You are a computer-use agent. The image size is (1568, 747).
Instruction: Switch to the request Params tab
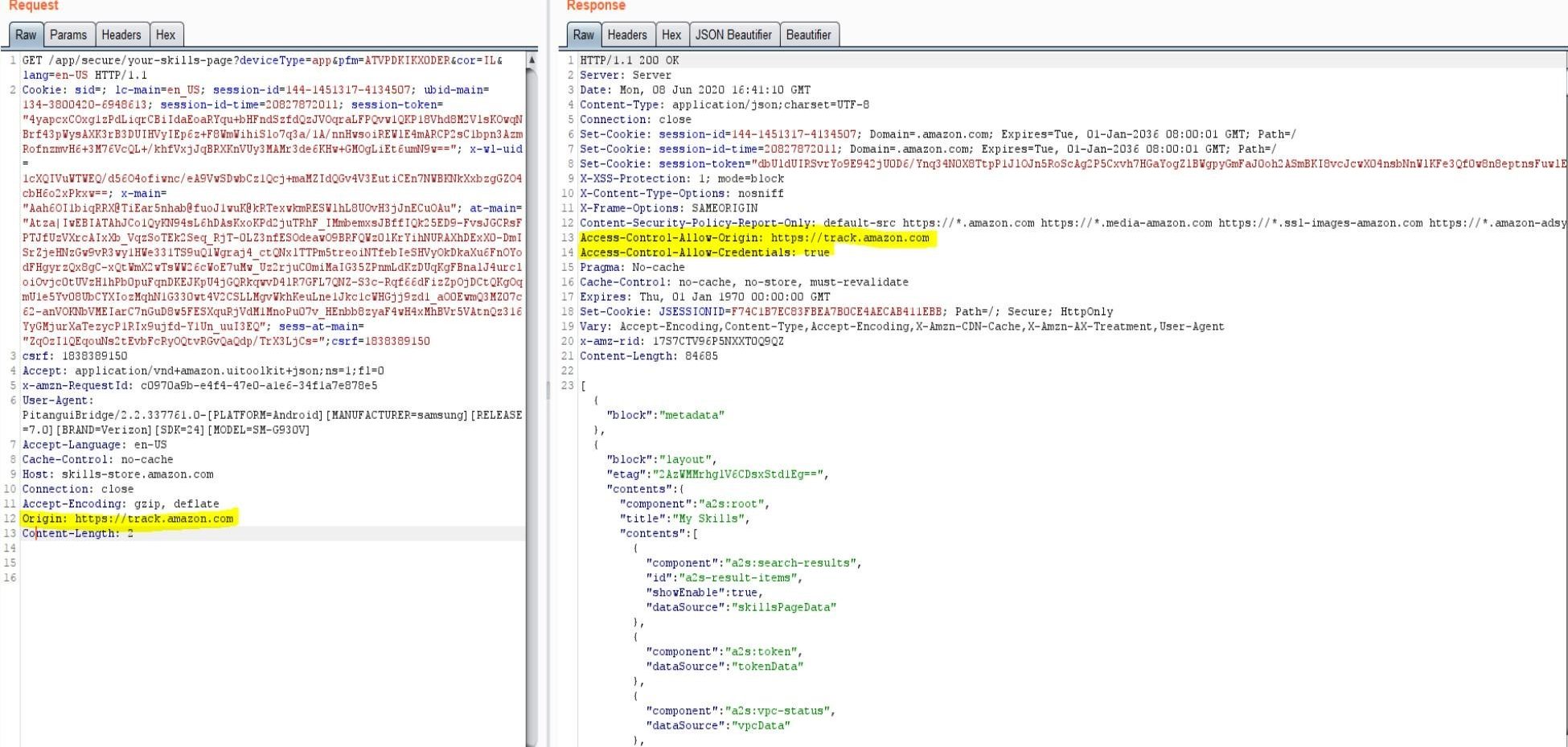[x=68, y=35]
